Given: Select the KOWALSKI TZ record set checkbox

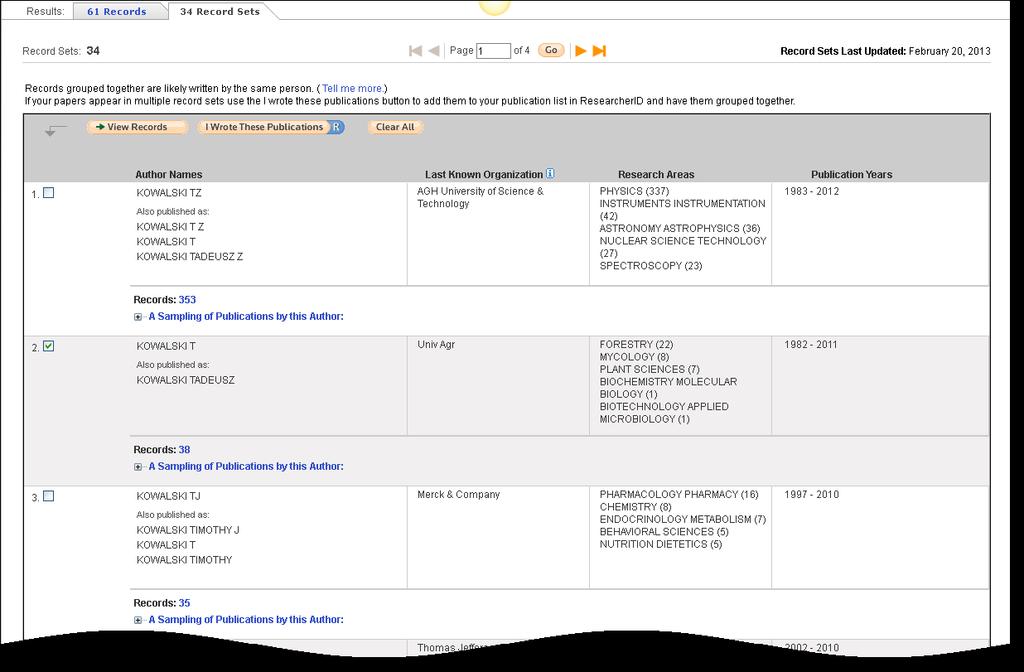Looking at the screenshot, I should [48, 193].
